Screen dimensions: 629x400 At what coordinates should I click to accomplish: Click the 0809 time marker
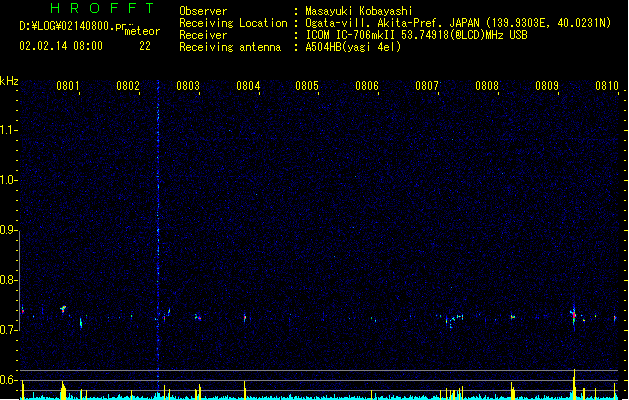tap(546, 86)
